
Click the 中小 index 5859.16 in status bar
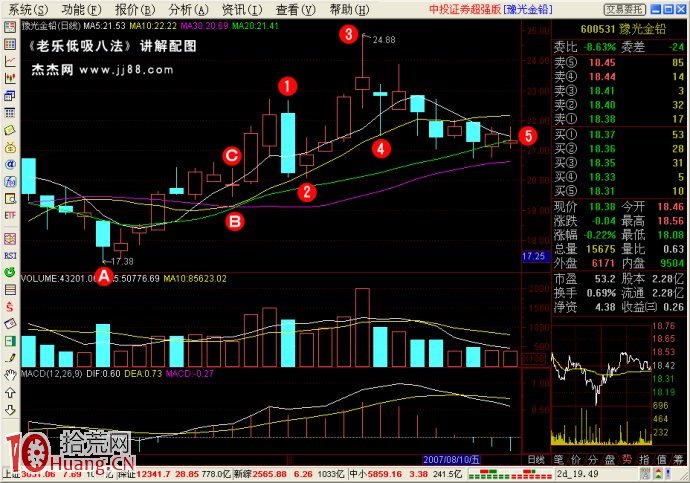point(385,474)
